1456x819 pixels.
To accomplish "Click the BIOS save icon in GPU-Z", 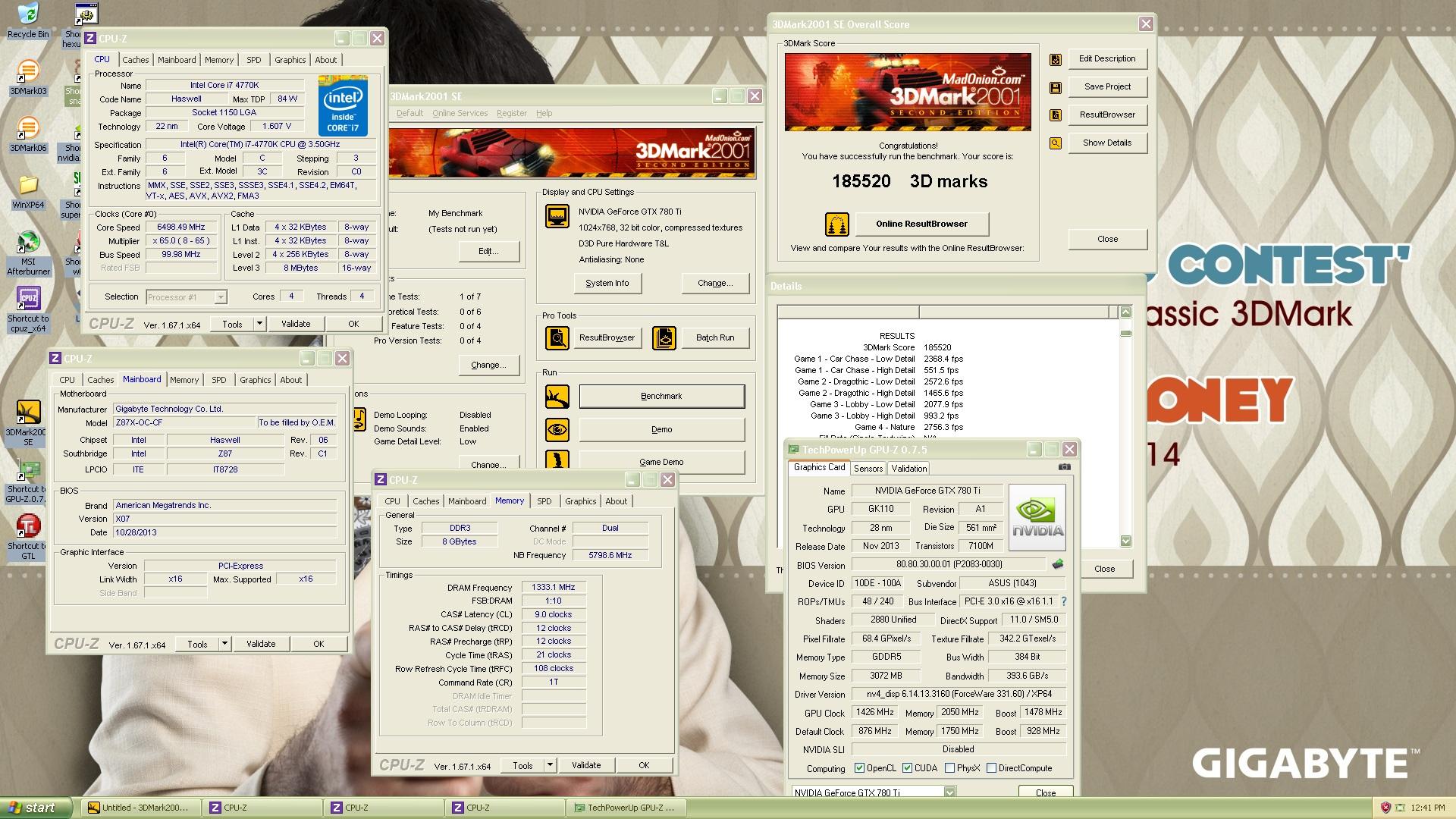I will [x=1058, y=564].
